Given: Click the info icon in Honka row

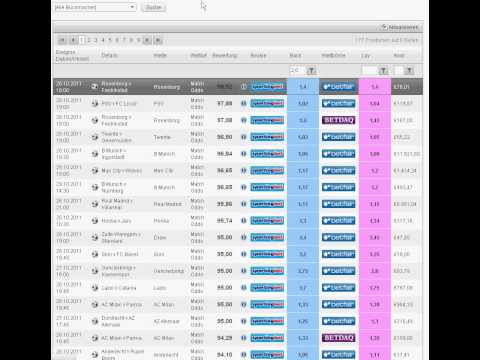Looking at the screenshot, I should pyautogui.click(x=244, y=220).
